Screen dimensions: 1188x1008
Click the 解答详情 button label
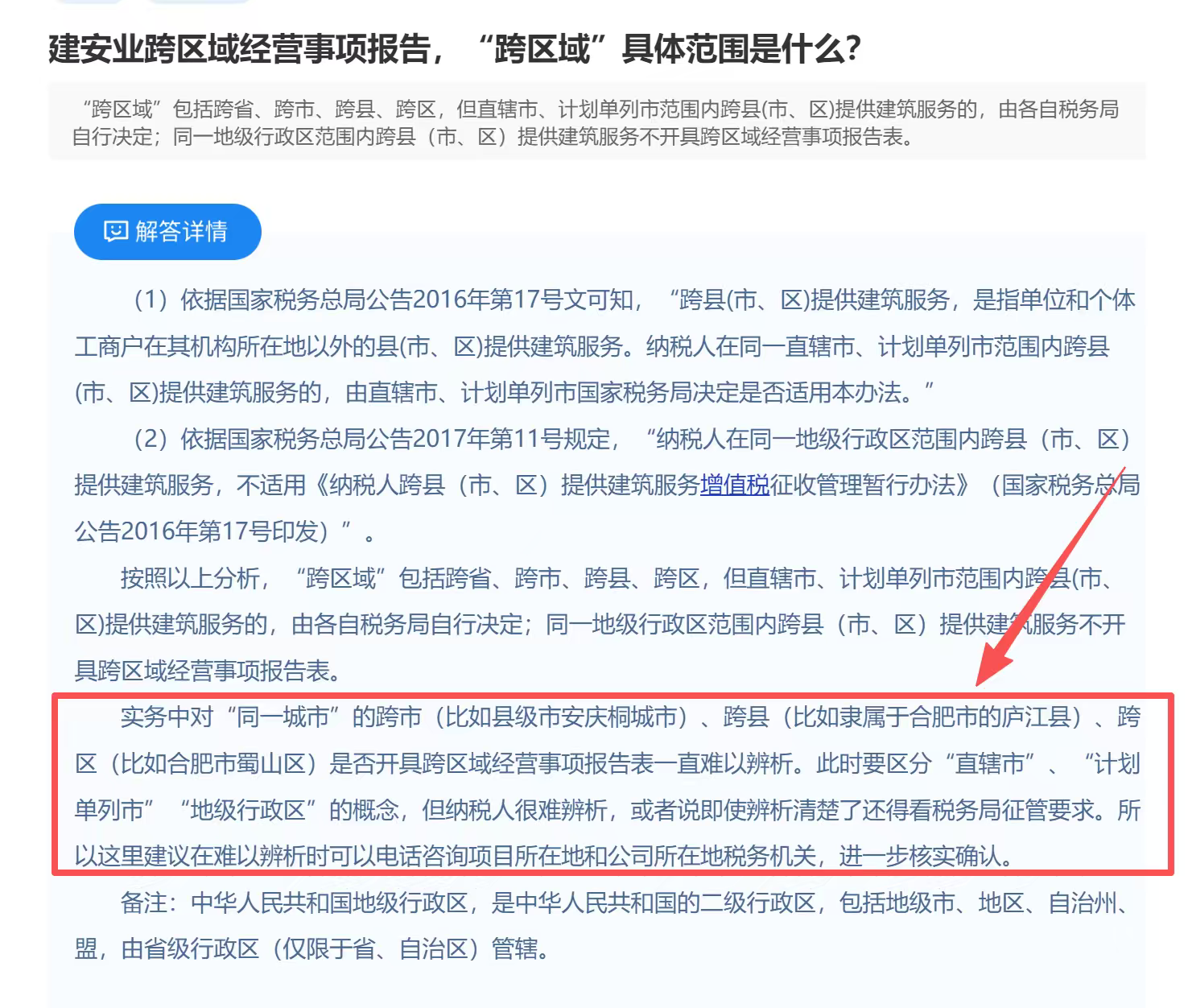[181, 232]
